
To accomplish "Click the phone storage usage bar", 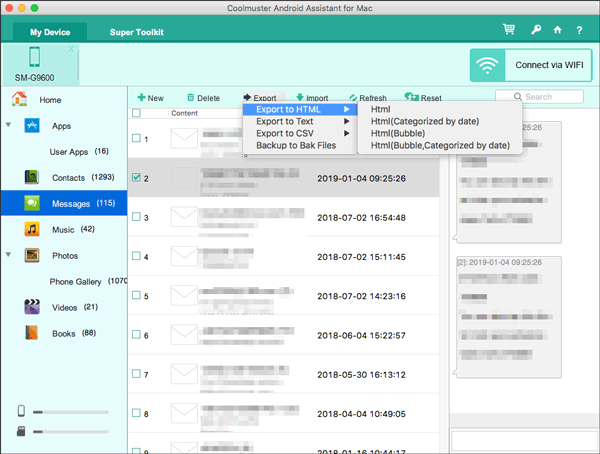I will pyautogui.click(x=71, y=412).
